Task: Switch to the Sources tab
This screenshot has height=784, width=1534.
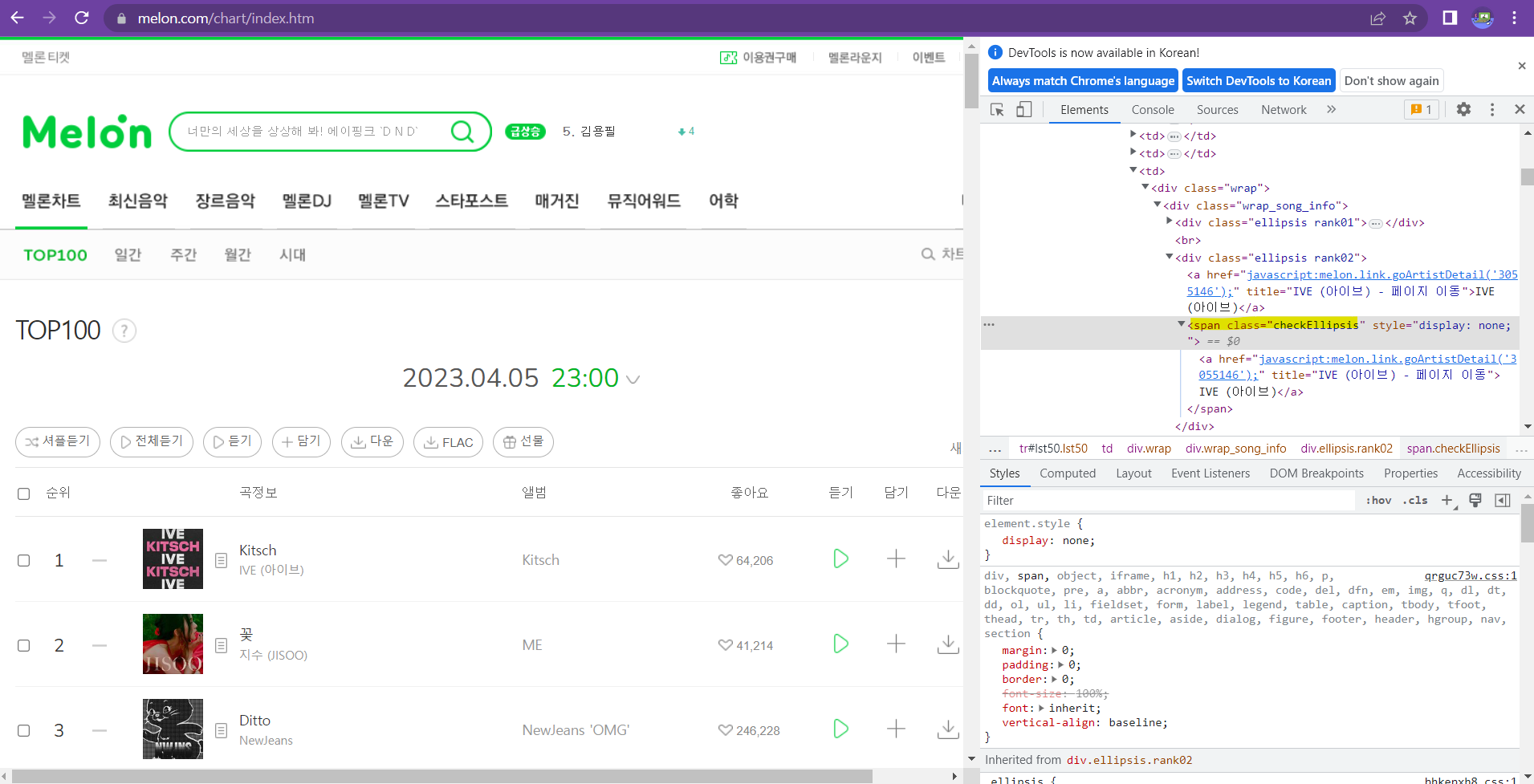Action: tap(1217, 110)
